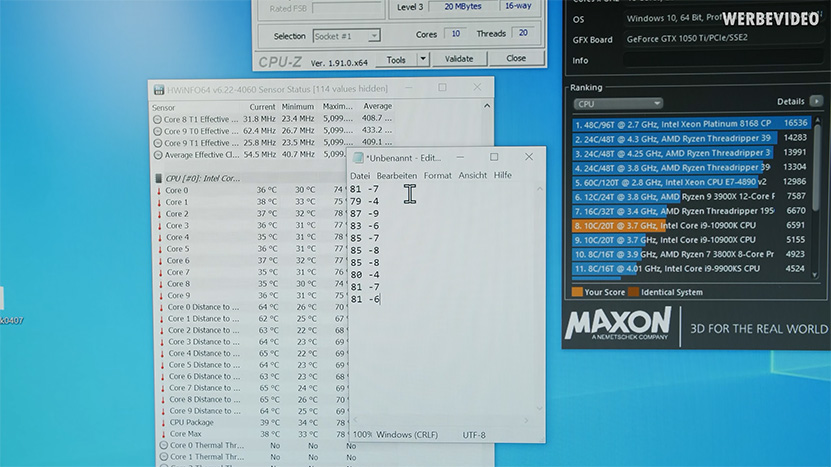
Task: Click the Close button in CPU-Z
Action: (x=516, y=58)
